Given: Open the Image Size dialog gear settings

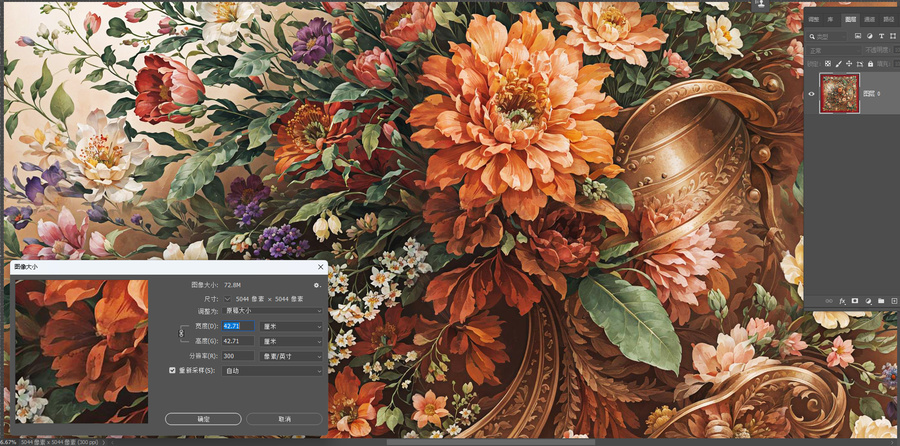Looking at the screenshot, I should (317, 285).
